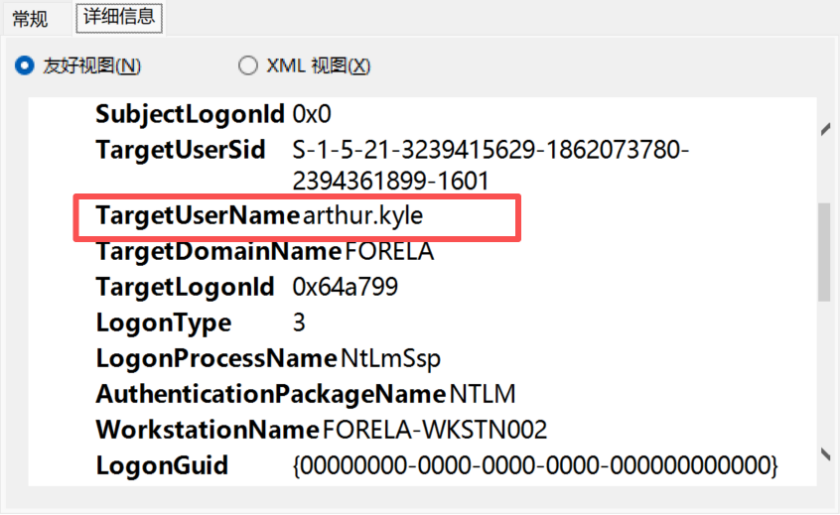Select the workstation name FORELA-WKSTN002
Viewport: 840px width, 515px height.
[435, 430]
